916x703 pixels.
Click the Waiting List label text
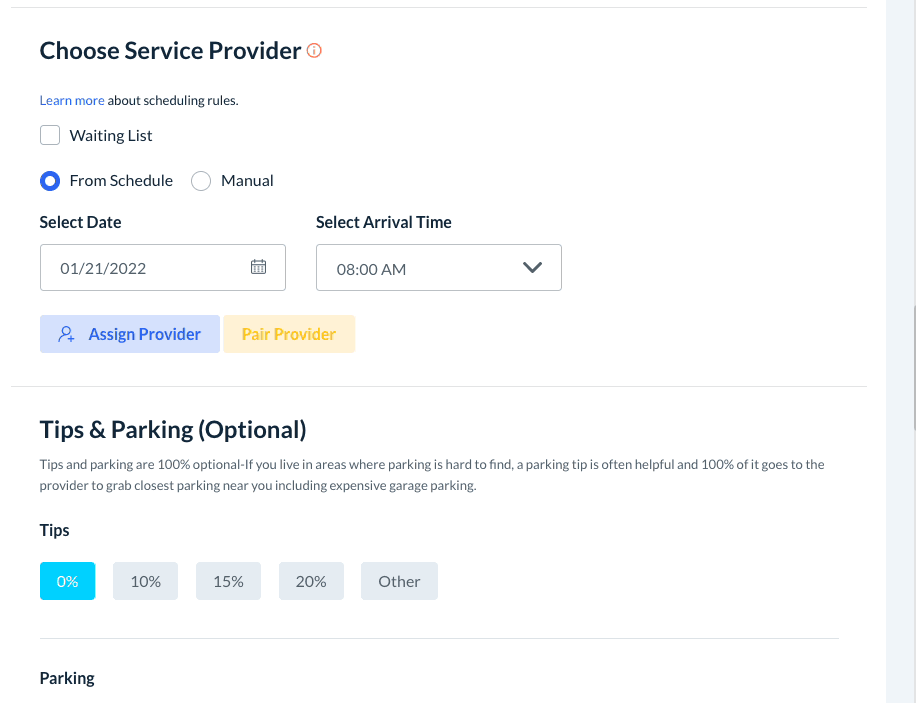click(x=111, y=135)
